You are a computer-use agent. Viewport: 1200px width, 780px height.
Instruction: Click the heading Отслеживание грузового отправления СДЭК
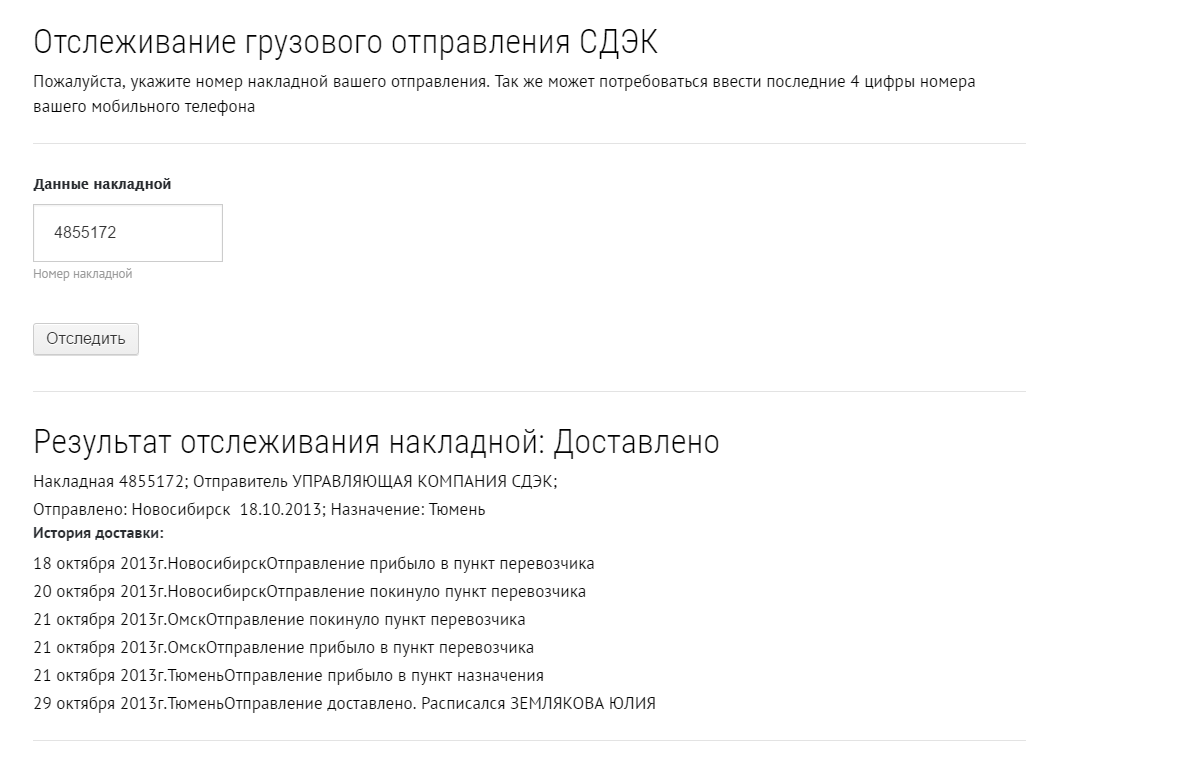345,44
